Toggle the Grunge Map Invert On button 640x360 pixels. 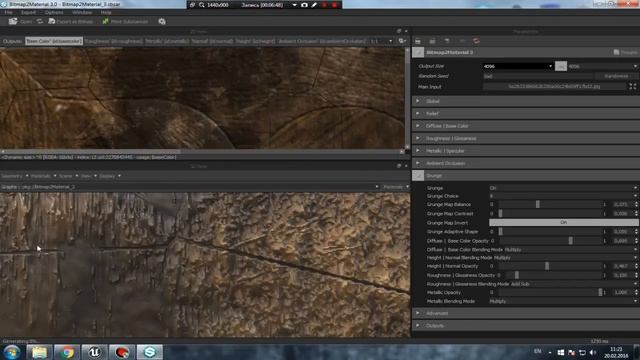(x=564, y=222)
